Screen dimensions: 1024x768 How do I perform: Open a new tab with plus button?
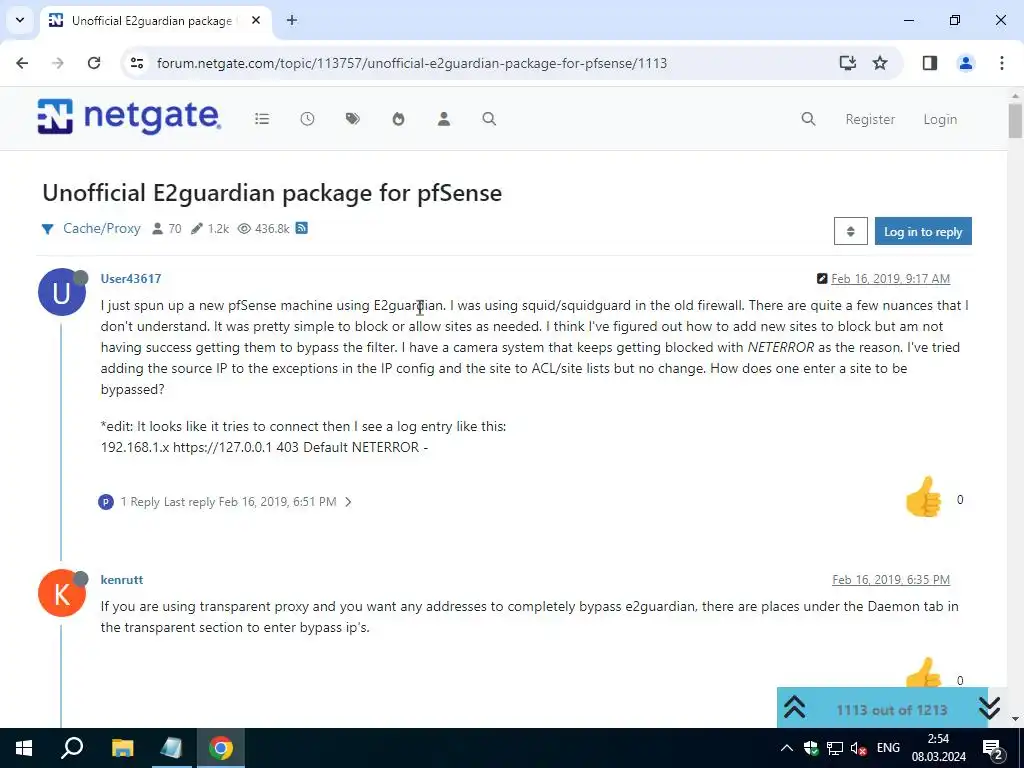(x=292, y=20)
